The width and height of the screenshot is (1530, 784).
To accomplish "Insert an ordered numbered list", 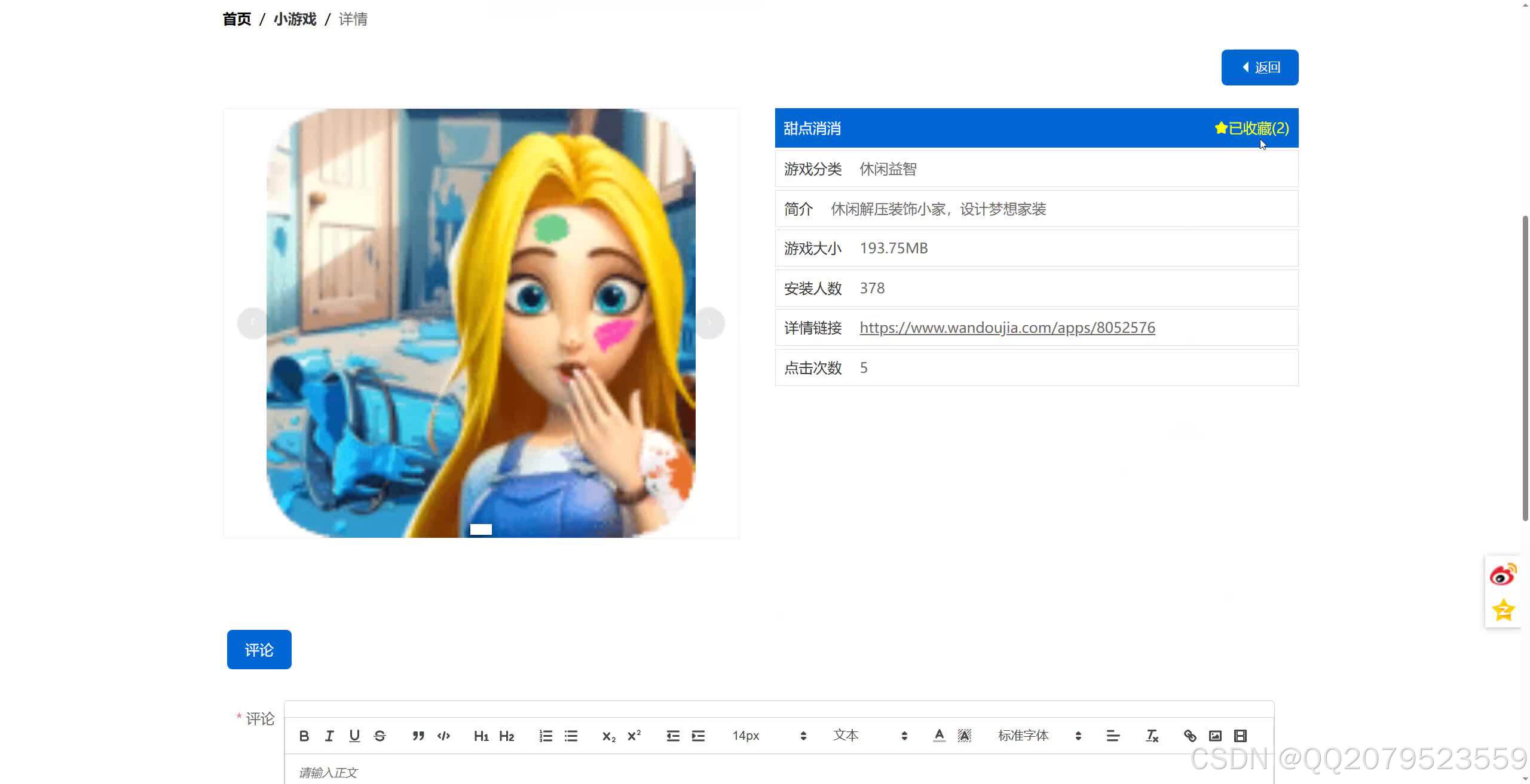I will click(546, 736).
